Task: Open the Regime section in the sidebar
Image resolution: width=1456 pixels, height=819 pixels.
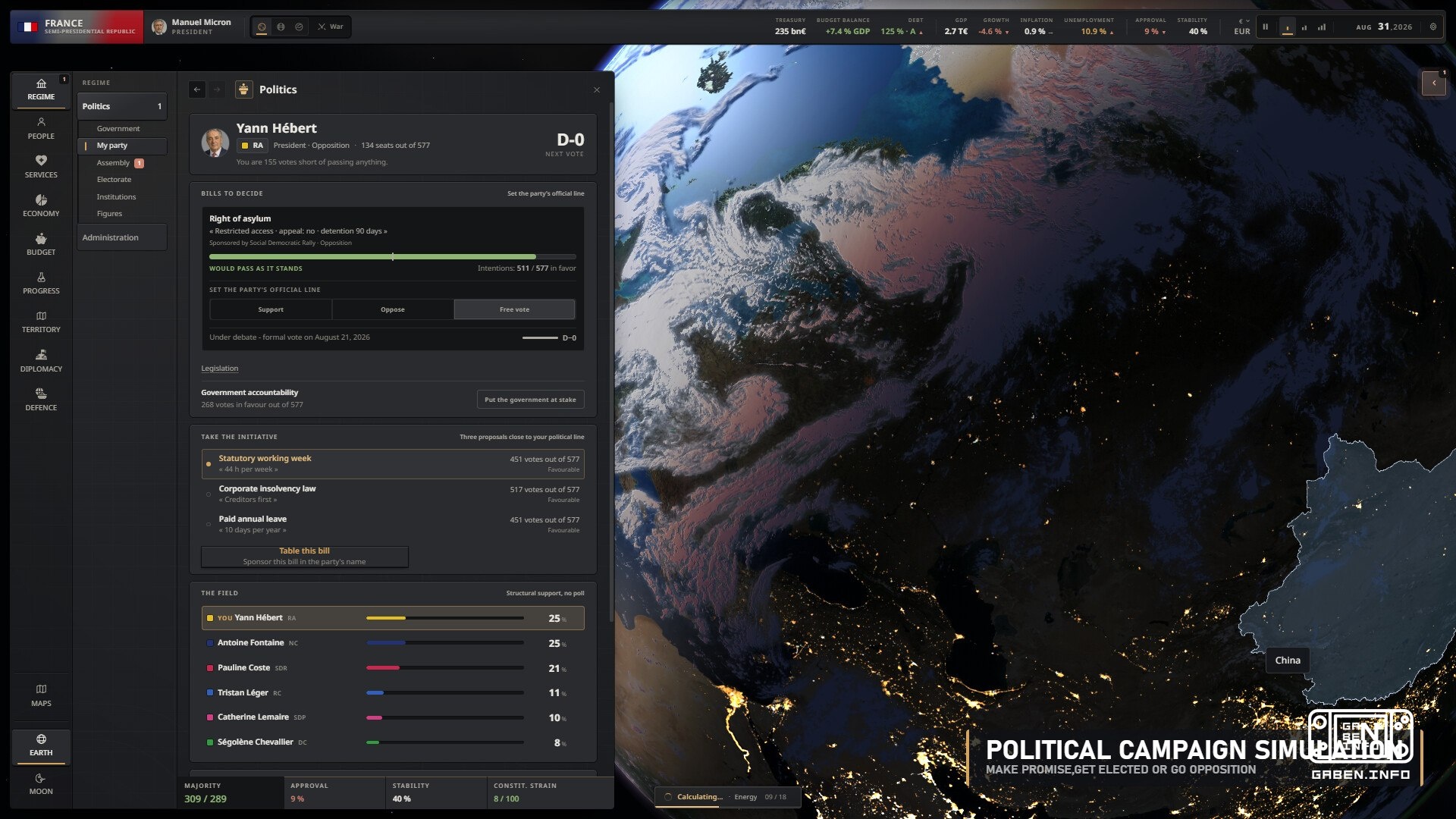Action: pos(41,89)
